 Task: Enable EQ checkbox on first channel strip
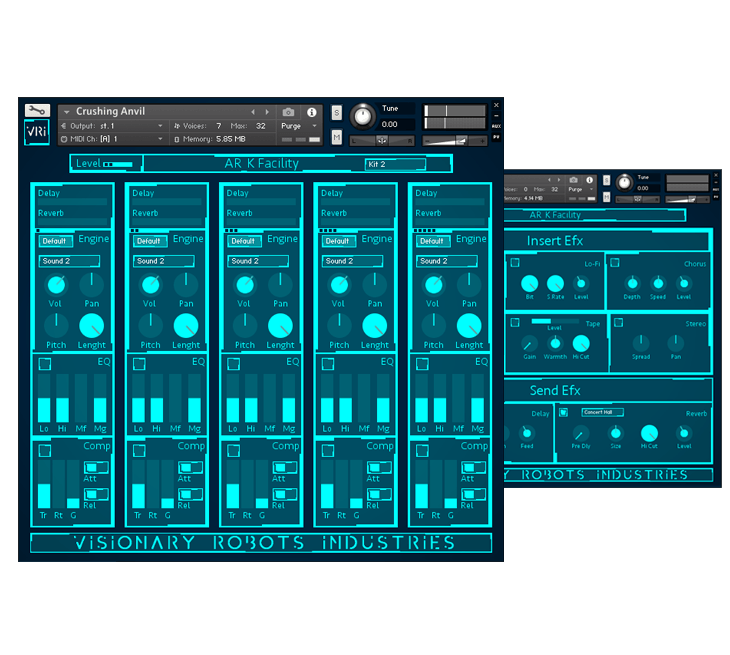[x=45, y=364]
